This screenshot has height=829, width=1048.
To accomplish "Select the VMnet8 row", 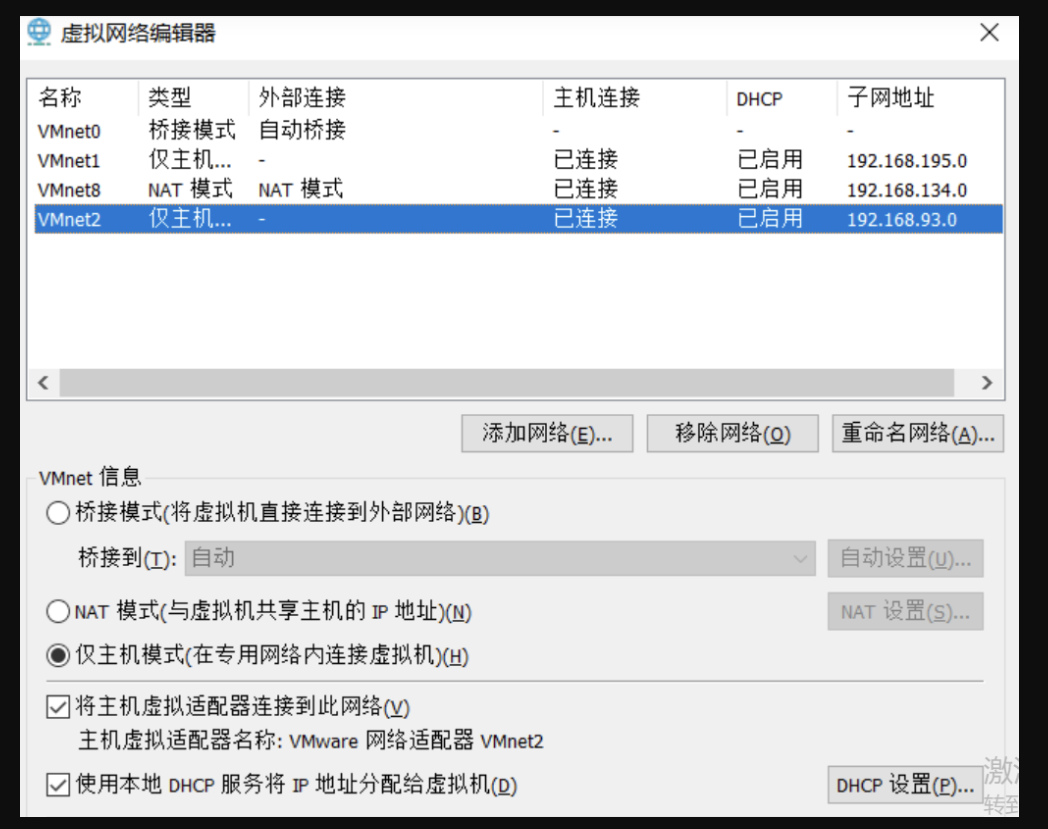I will 518,190.
